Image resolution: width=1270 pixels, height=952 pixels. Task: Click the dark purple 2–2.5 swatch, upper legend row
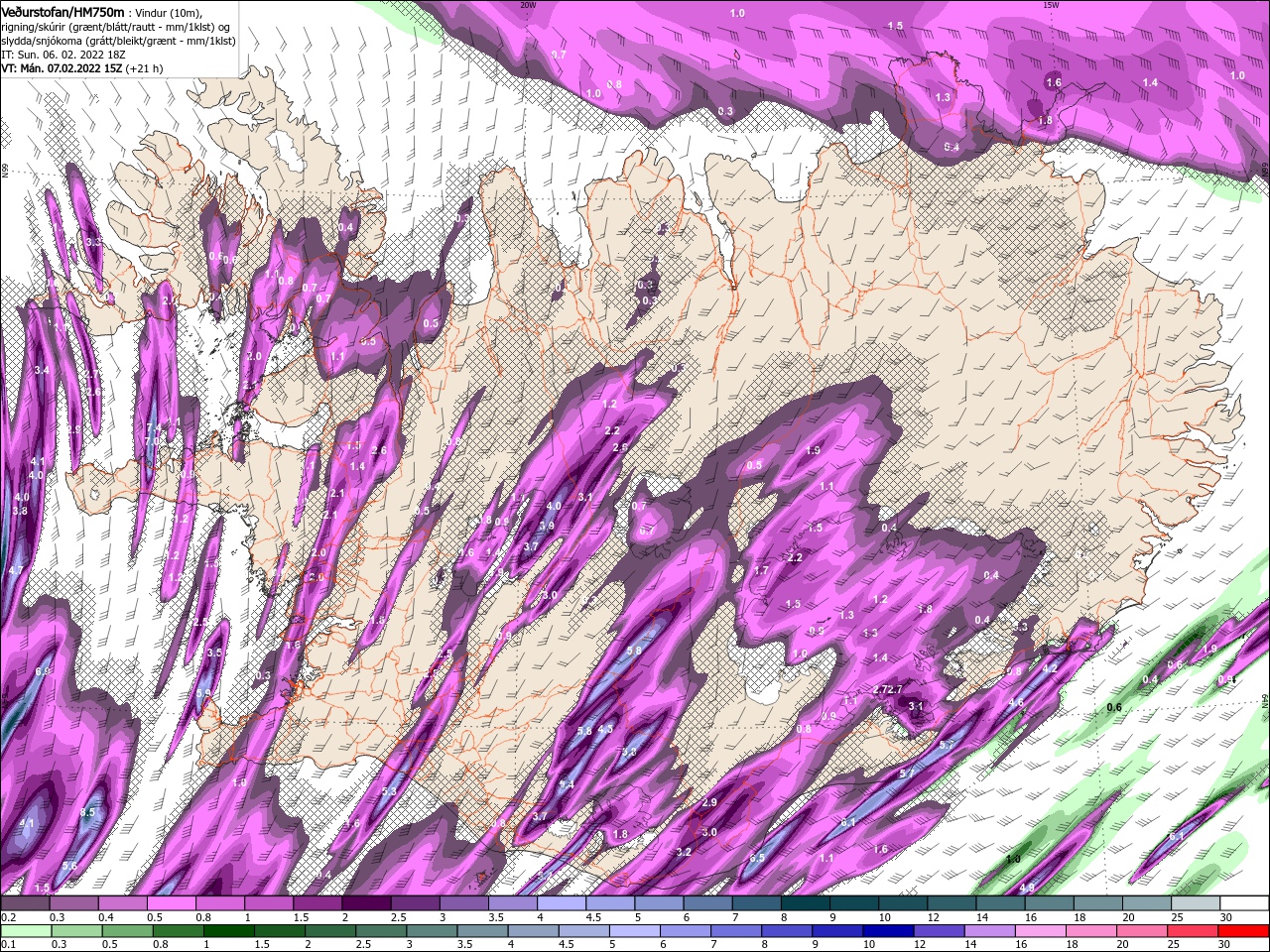[366, 904]
